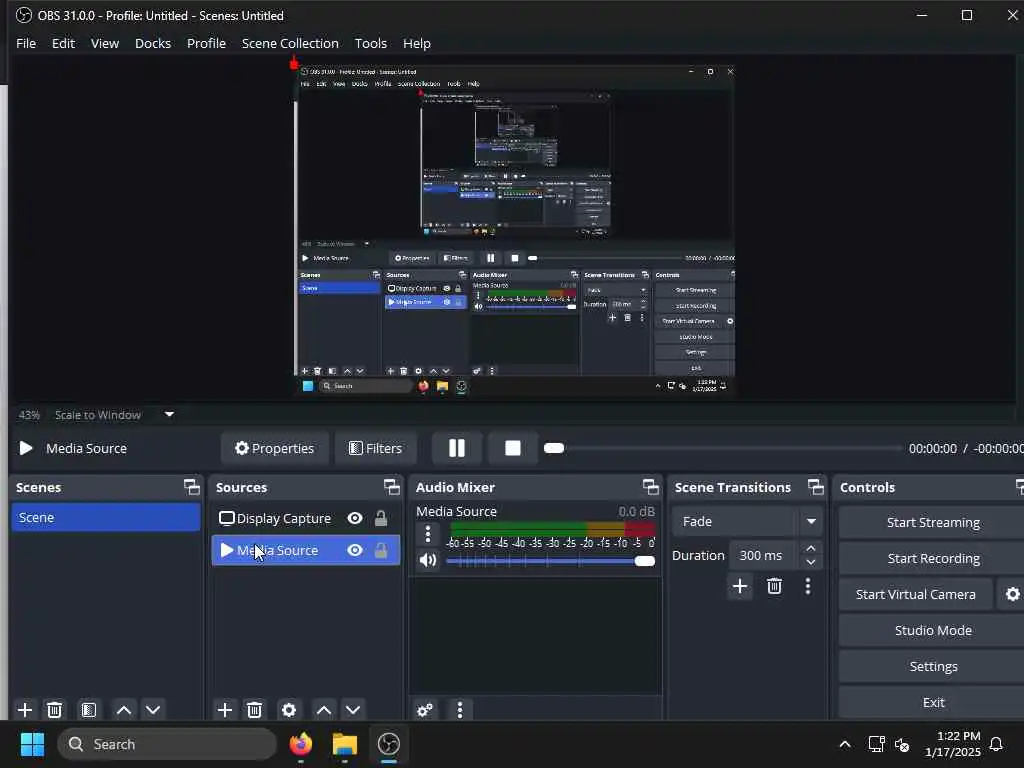Decrease transition duration with down stepper
The image size is (1024, 768).
[811, 562]
